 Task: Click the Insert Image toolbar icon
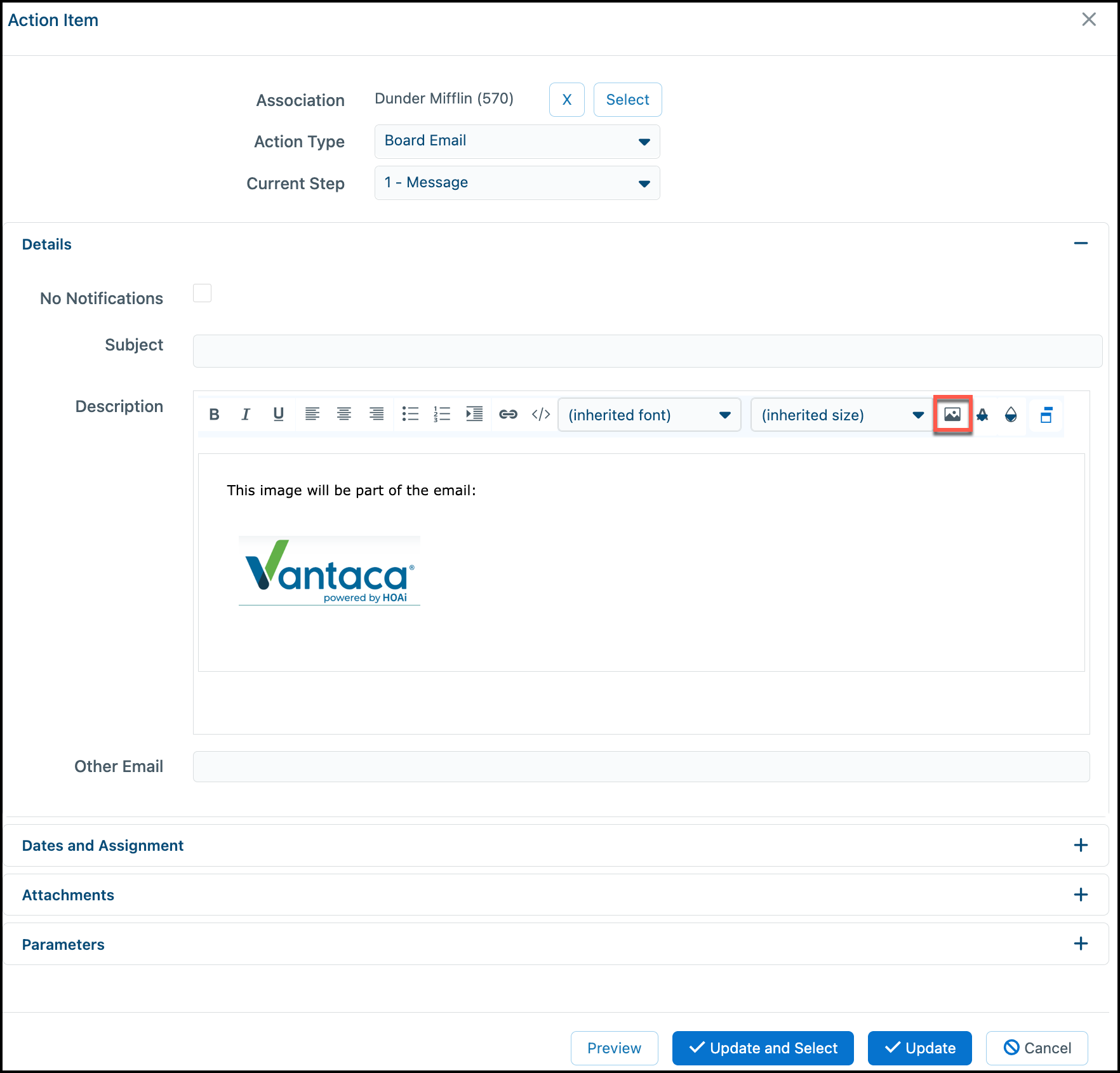click(x=952, y=415)
